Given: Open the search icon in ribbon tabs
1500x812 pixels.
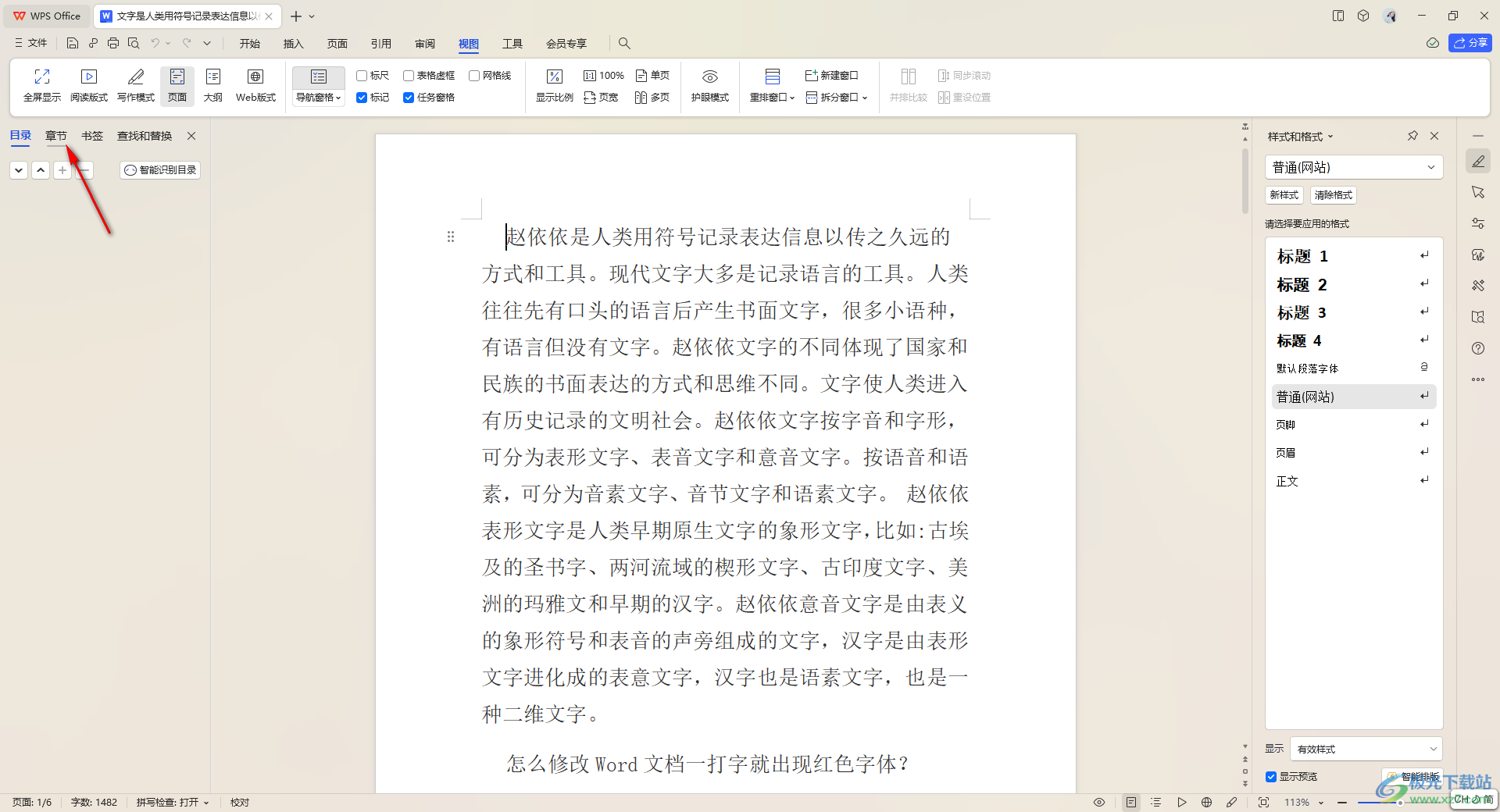Looking at the screenshot, I should pos(624,43).
